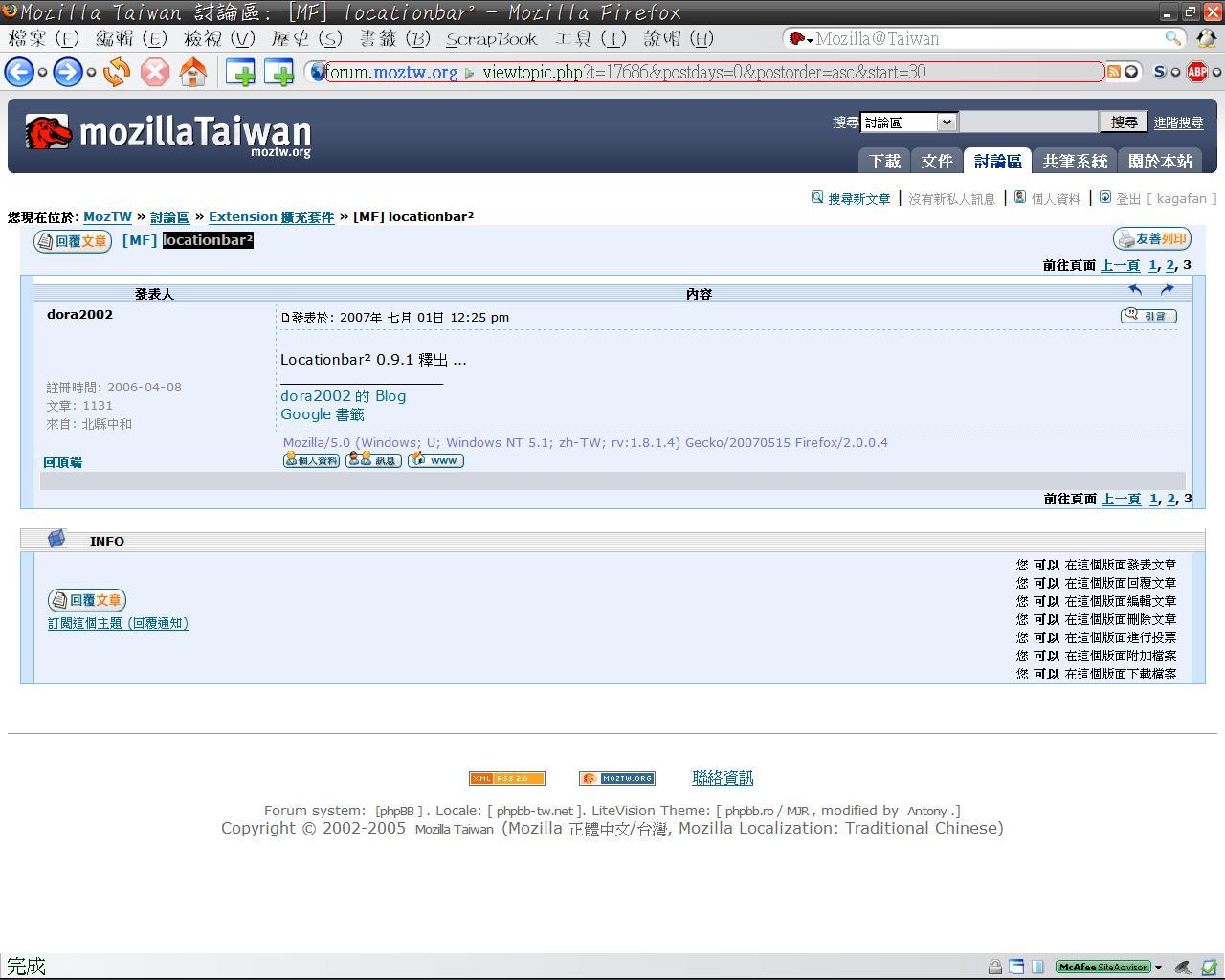Click the RSS feed icon in address bar
The width and height of the screenshot is (1225, 980).
click(x=1113, y=72)
